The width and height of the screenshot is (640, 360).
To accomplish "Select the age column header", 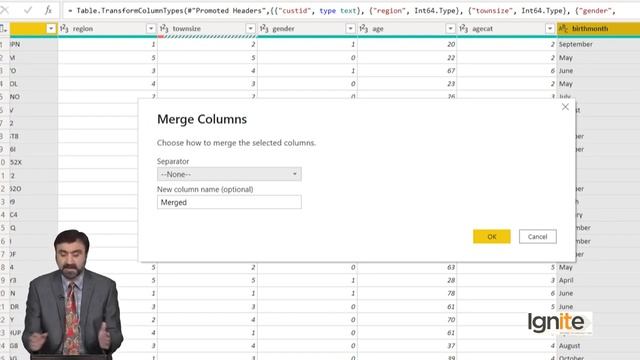I will coord(407,29).
